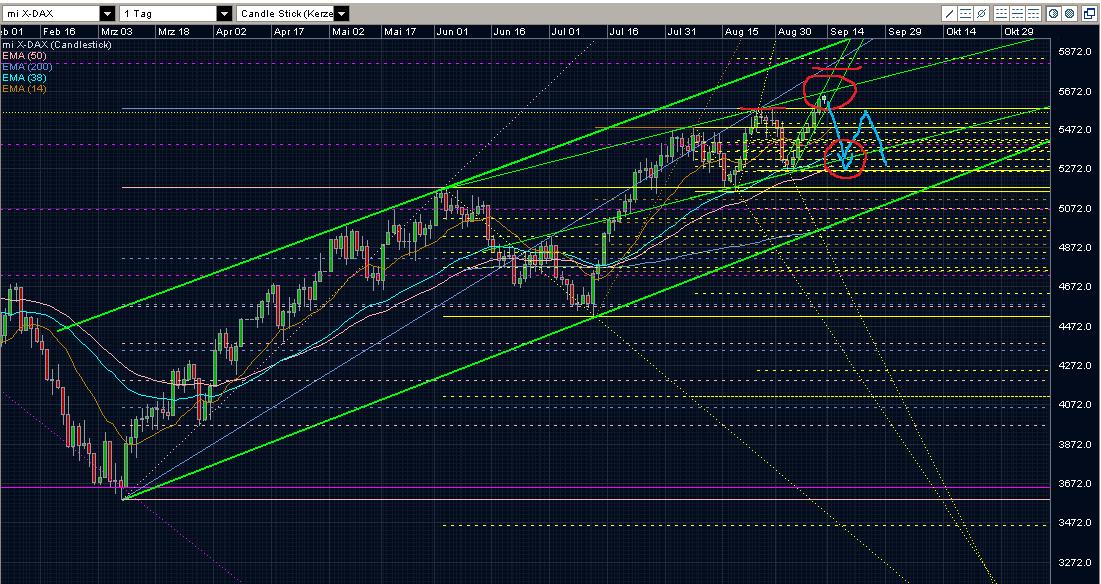Choose line style with solid line in middle

(x=1017, y=13)
